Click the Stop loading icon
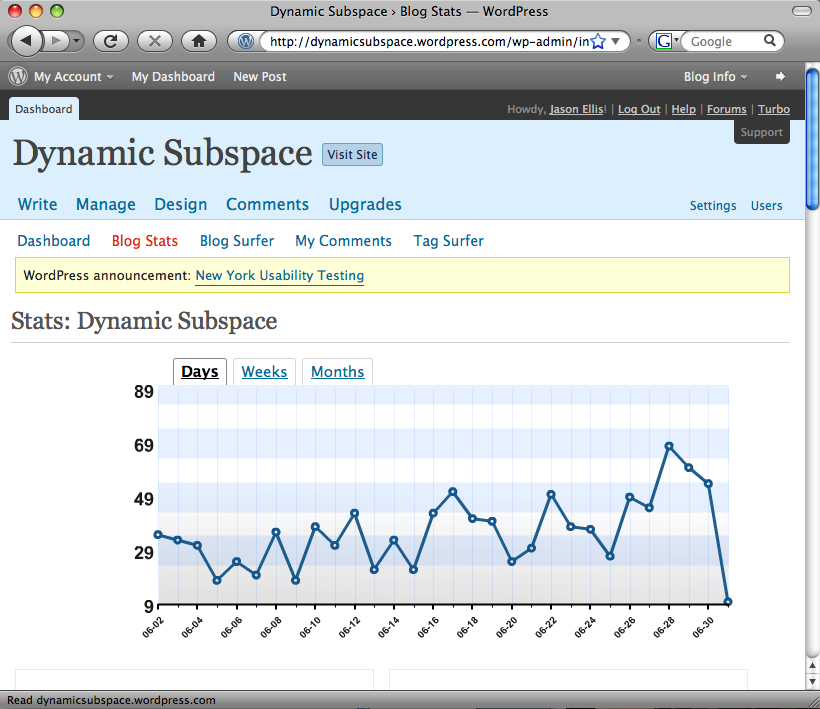 click(154, 41)
